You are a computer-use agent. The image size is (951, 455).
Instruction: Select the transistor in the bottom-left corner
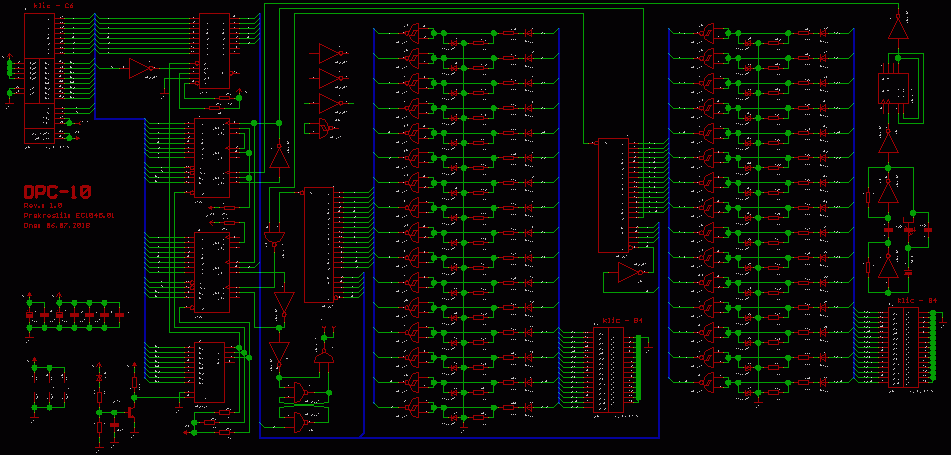[132, 409]
